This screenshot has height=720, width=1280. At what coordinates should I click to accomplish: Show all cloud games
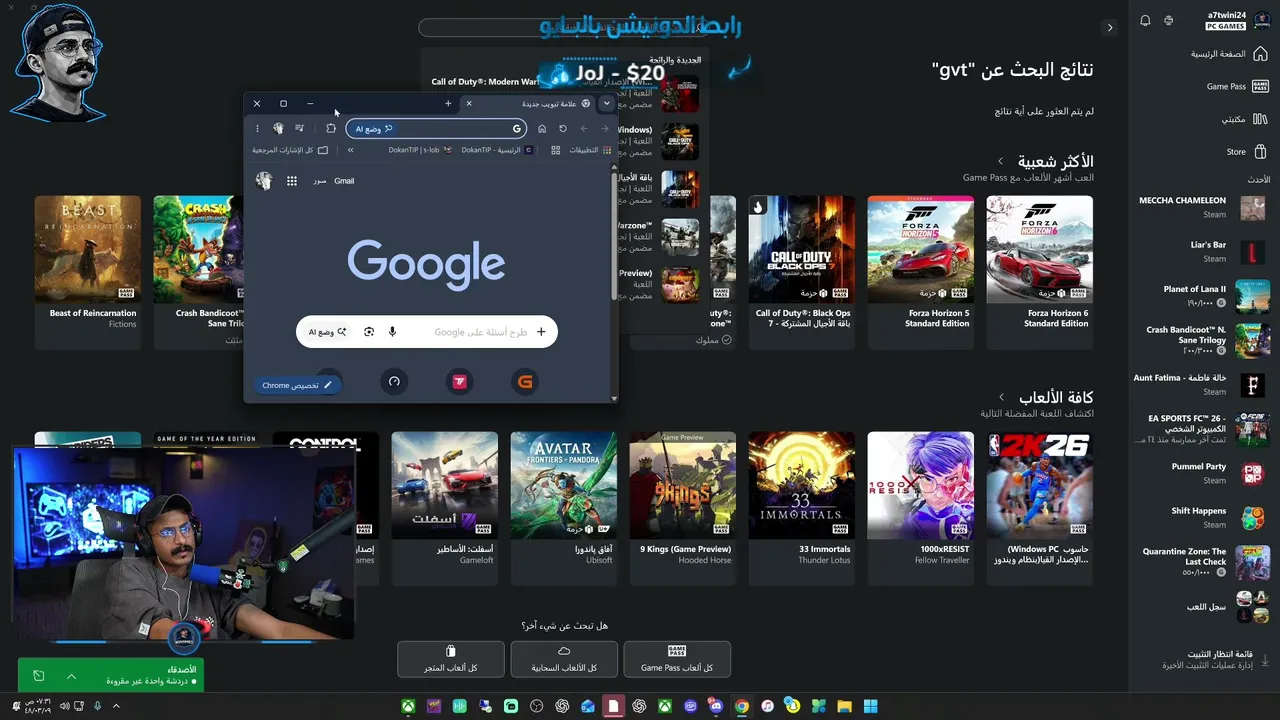click(564, 659)
